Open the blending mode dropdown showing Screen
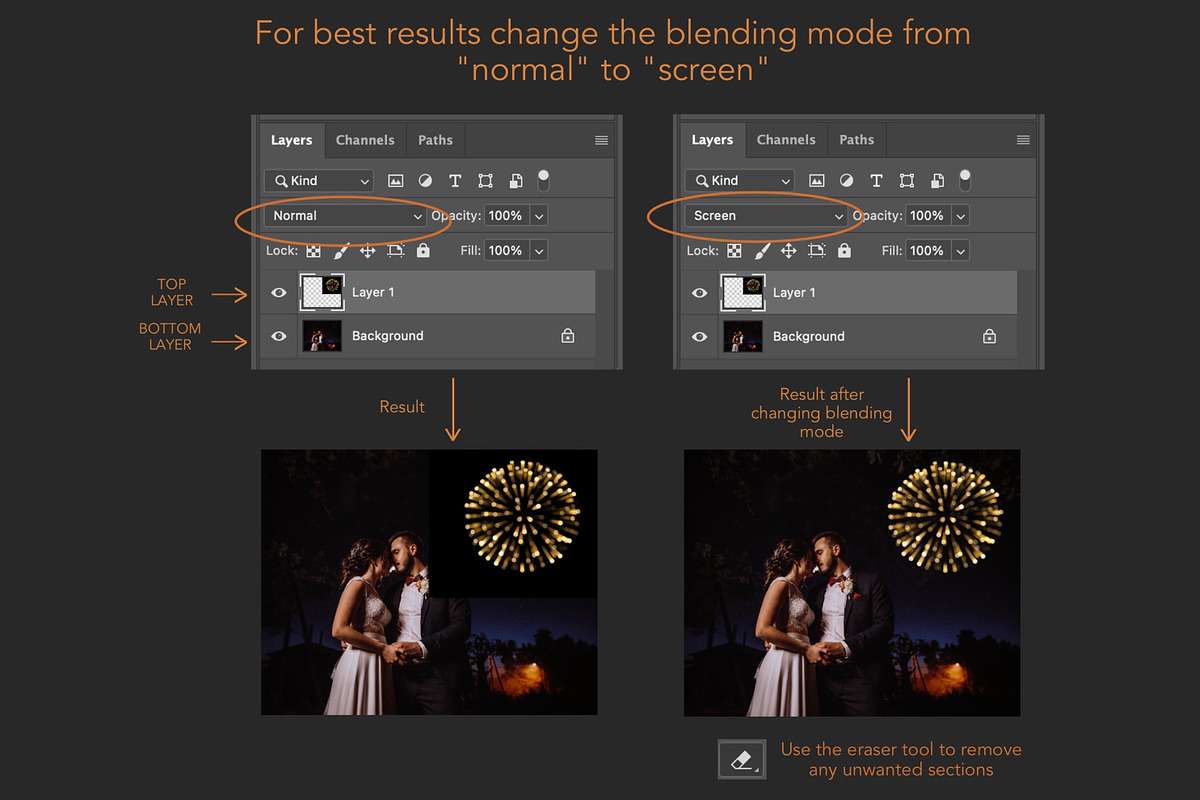 click(x=767, y=216)
